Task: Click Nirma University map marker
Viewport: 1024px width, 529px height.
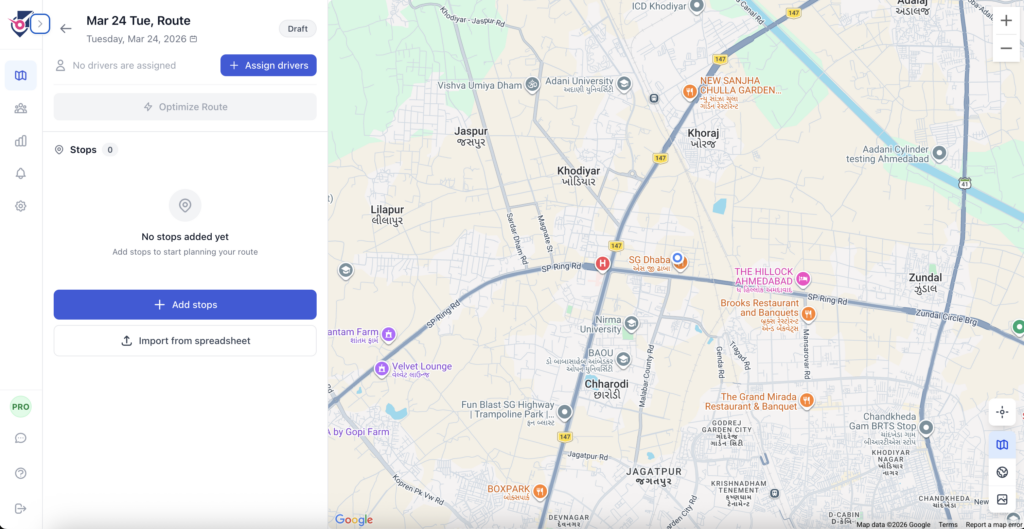Action: pyautogui.click(x=631, y=323)
